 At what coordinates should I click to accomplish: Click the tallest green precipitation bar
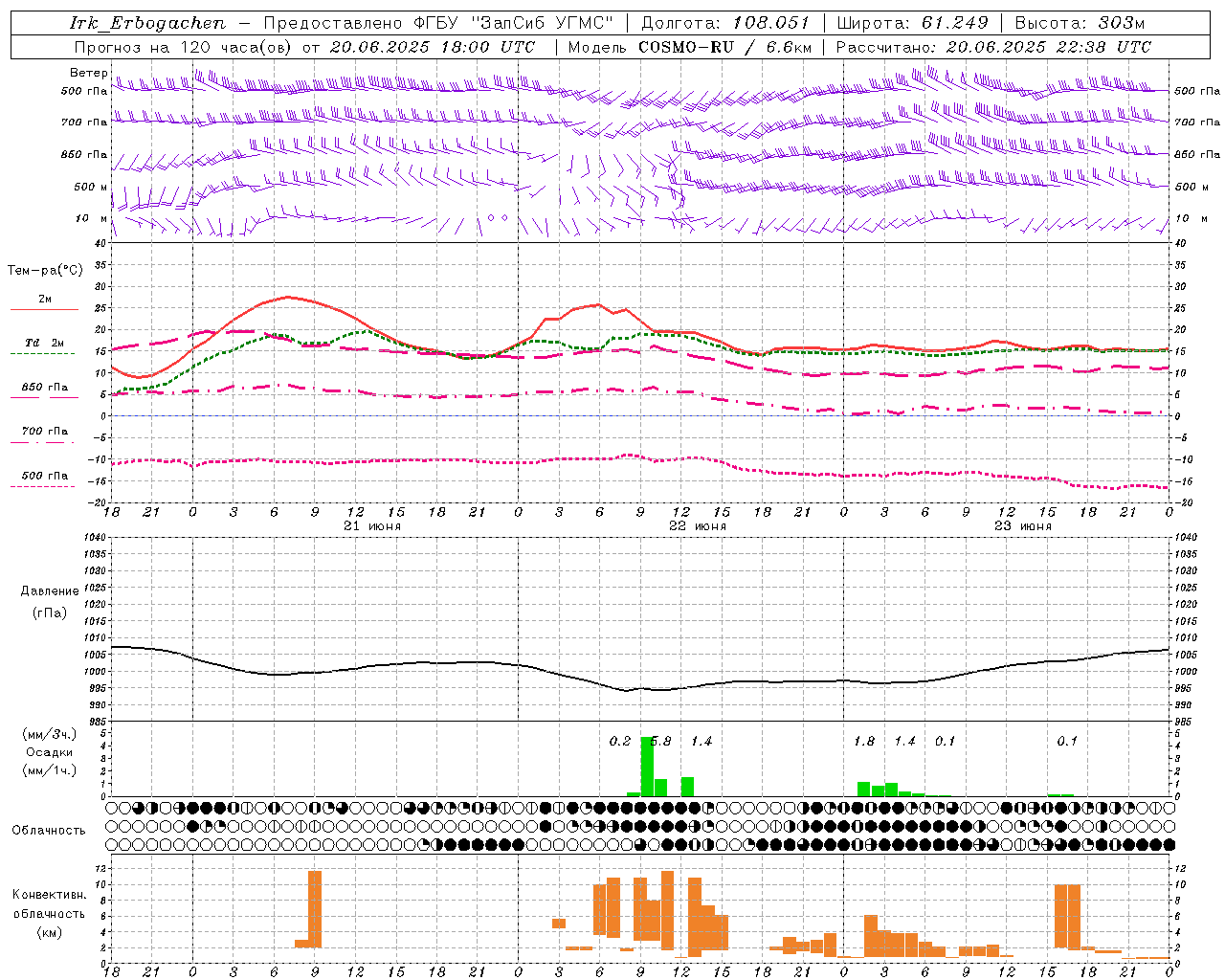647,767
